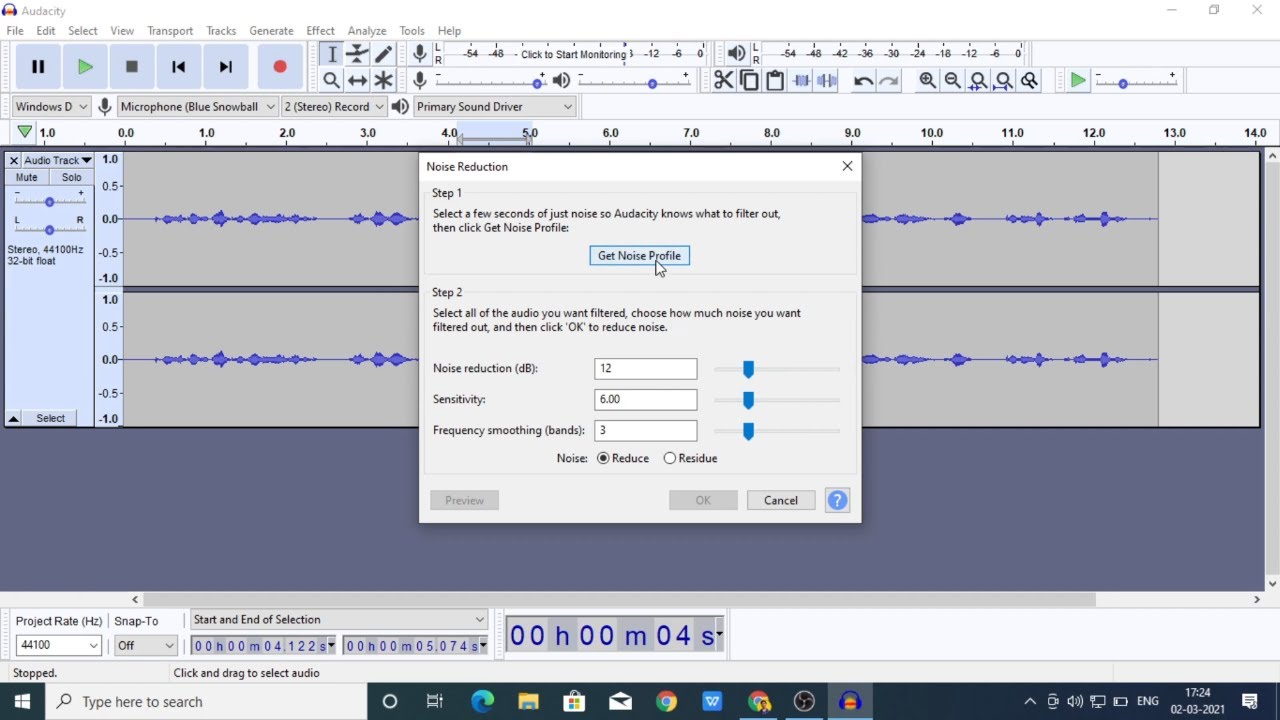Click the Stop transport button
1280x720 pixels.
132,67
